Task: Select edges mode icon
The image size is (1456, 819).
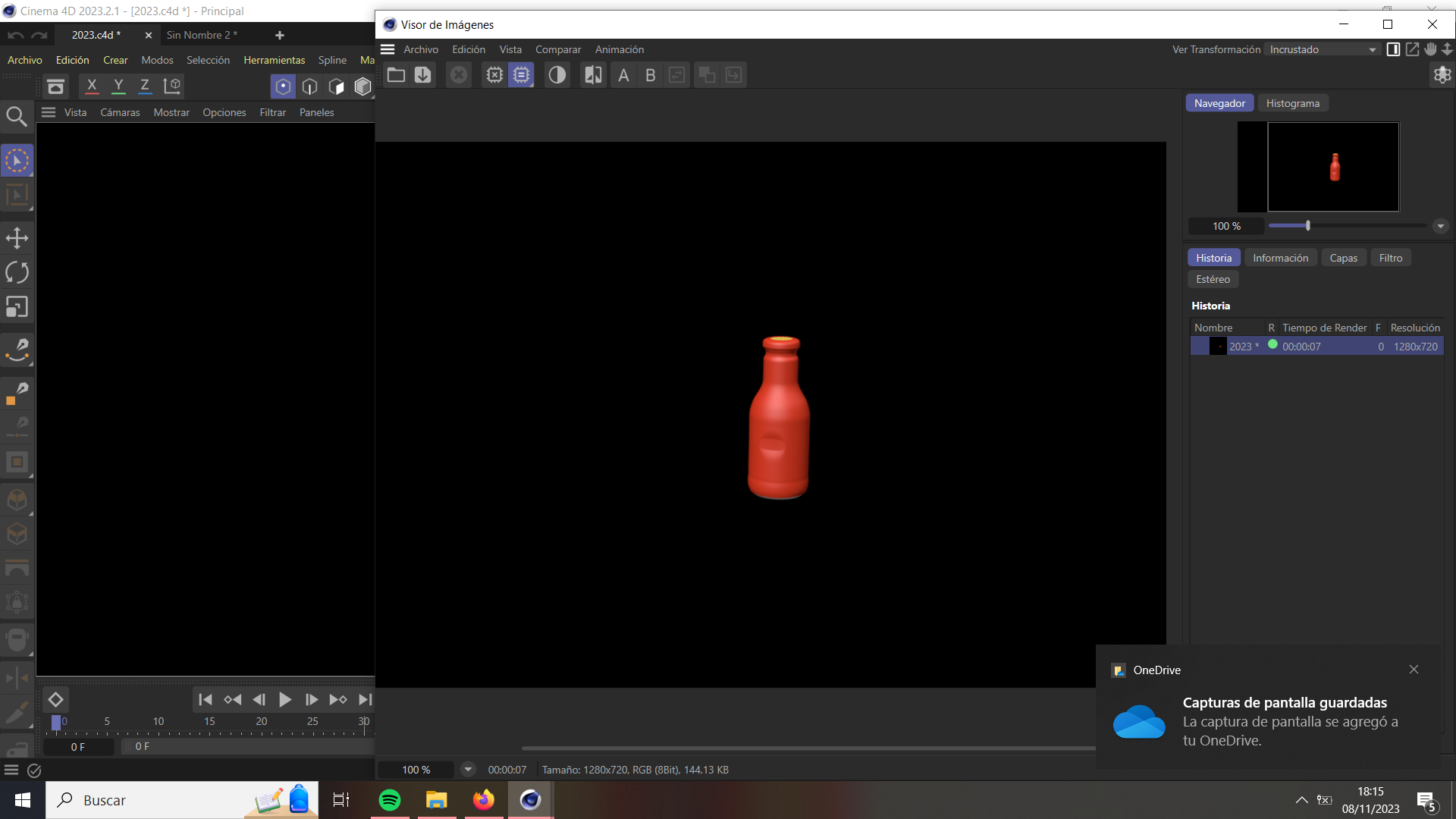Action: (x=309, y=86)
